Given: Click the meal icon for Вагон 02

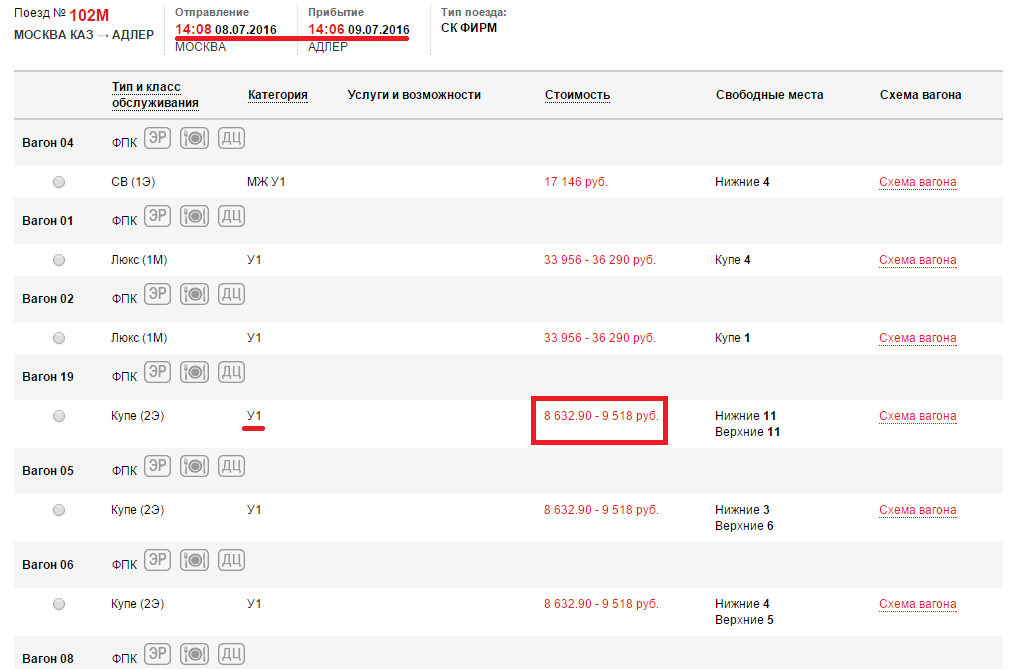Looking at the screenshot, I should [x=194, y=295].
